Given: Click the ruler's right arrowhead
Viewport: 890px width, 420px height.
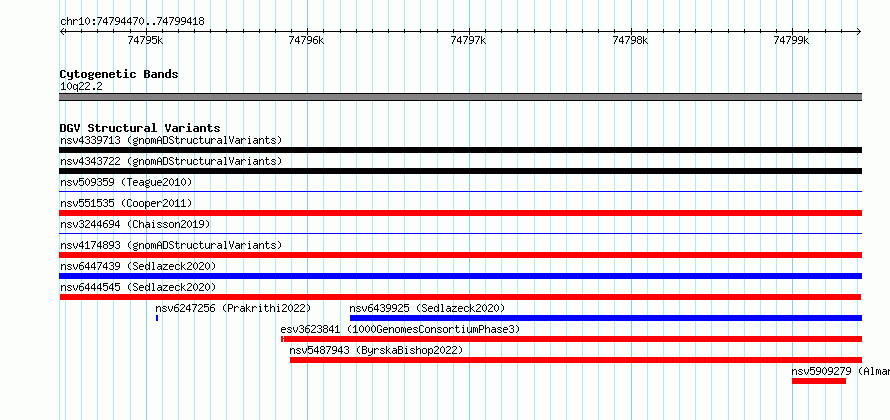Looking at the screenshot, I should coord(859,31).
